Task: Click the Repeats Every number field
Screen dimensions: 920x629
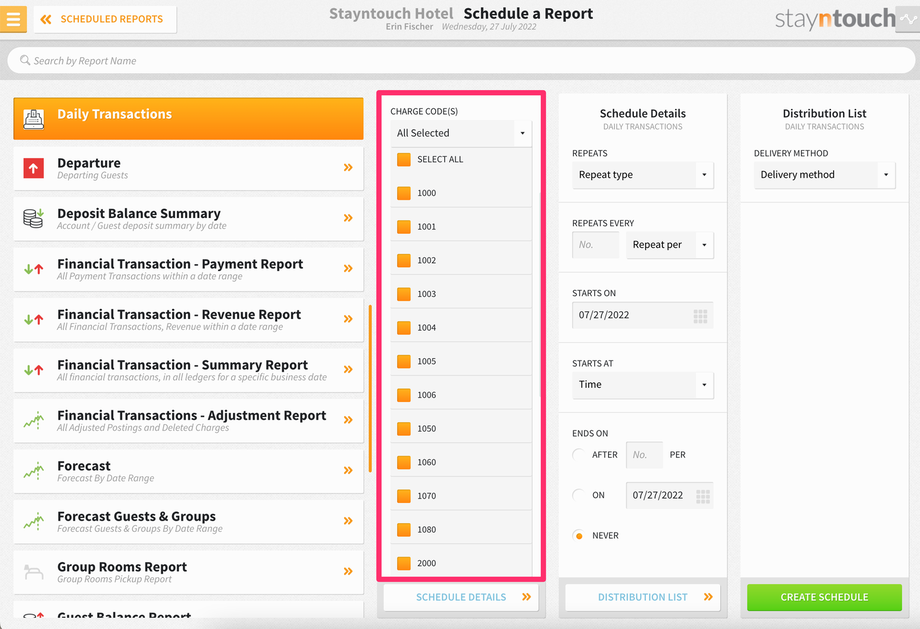Action: 596,245
